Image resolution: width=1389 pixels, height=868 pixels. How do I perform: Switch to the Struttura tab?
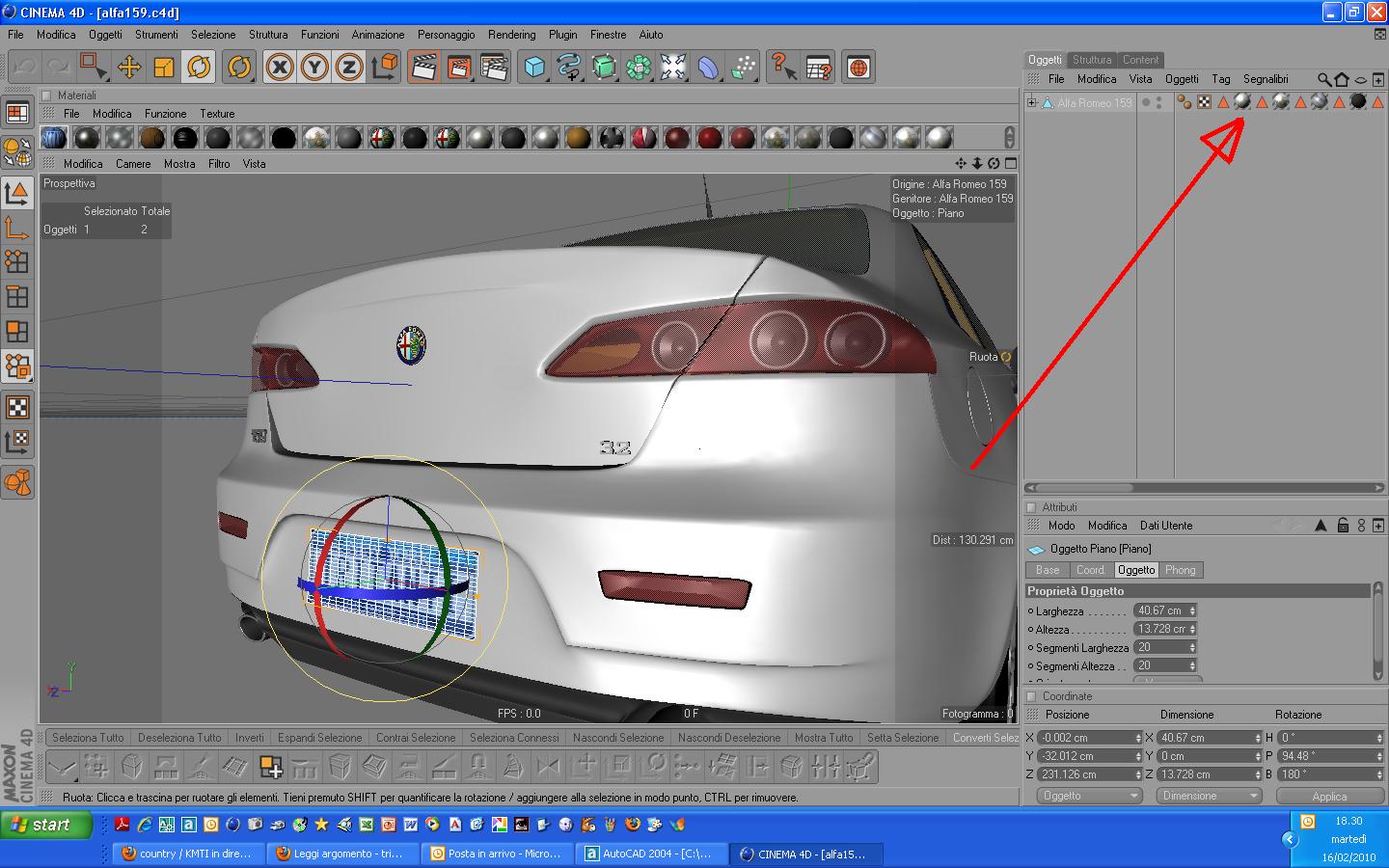(x=1092, y=60)
